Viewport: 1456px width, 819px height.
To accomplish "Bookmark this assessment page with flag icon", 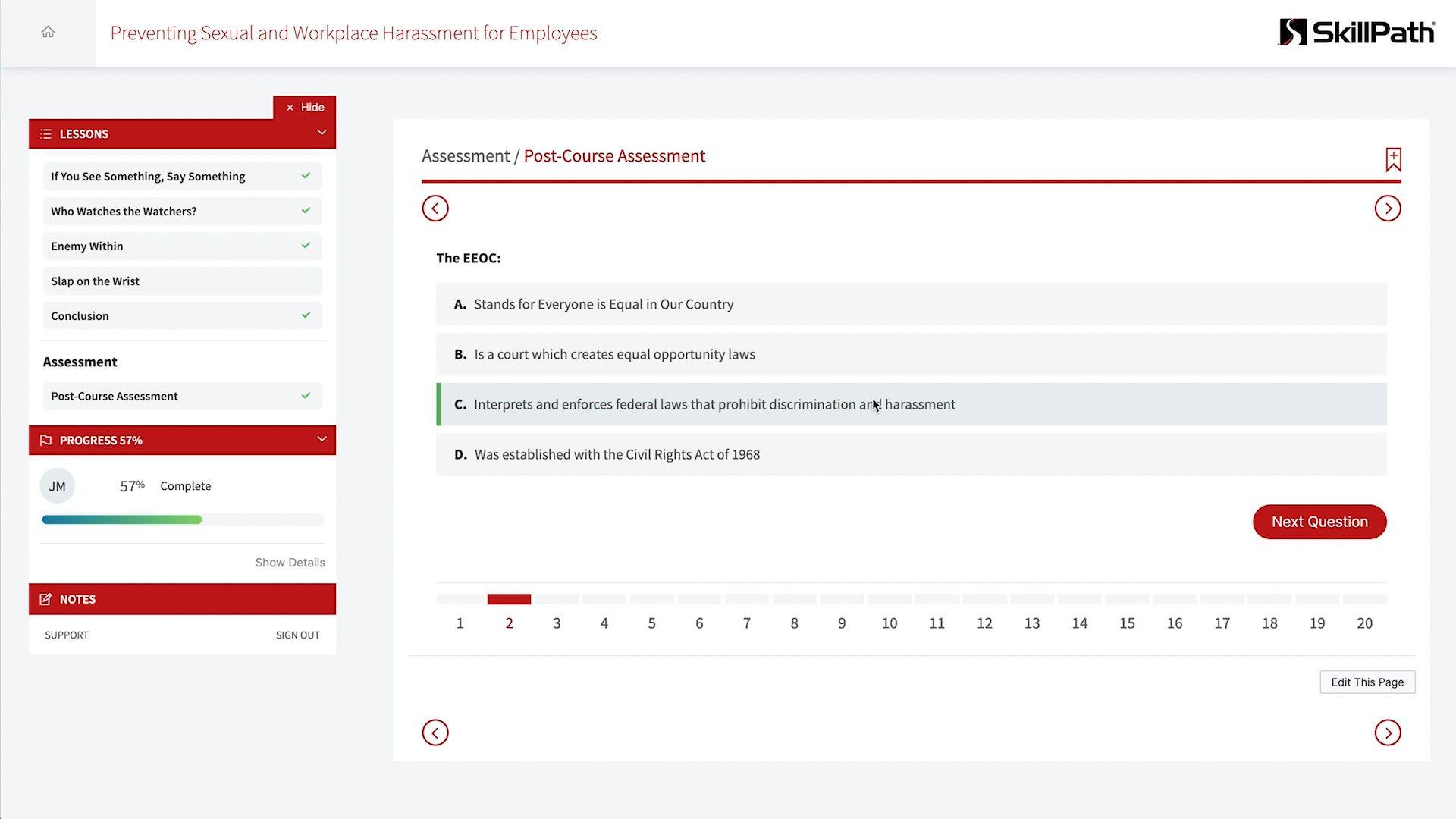I will [1394, 159].
